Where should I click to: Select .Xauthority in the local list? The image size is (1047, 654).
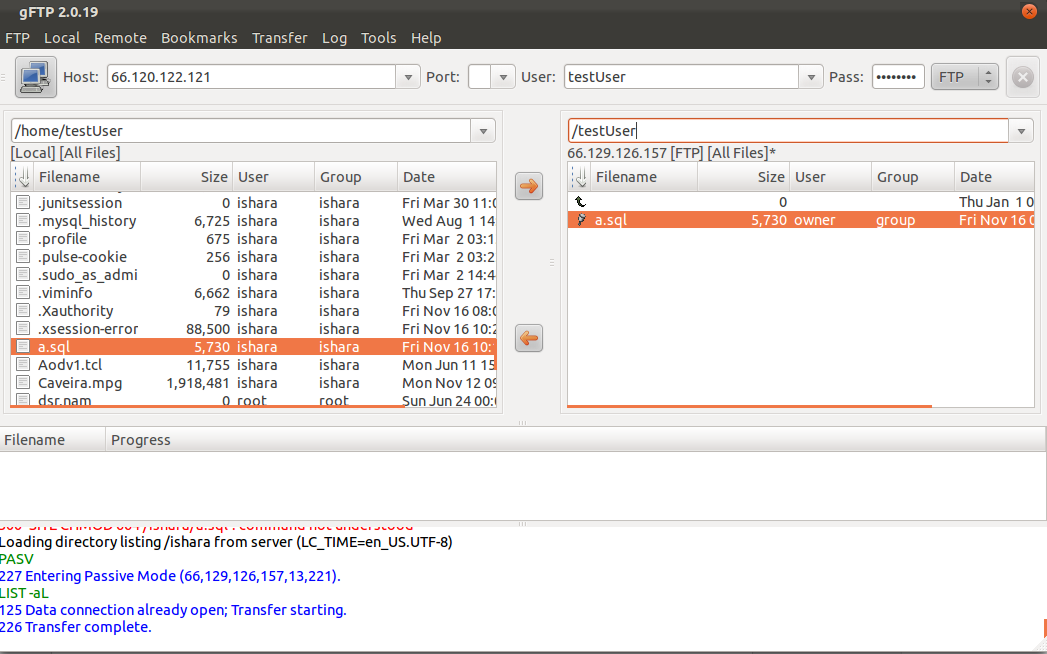pyautogui.click(x=254, y=311)
